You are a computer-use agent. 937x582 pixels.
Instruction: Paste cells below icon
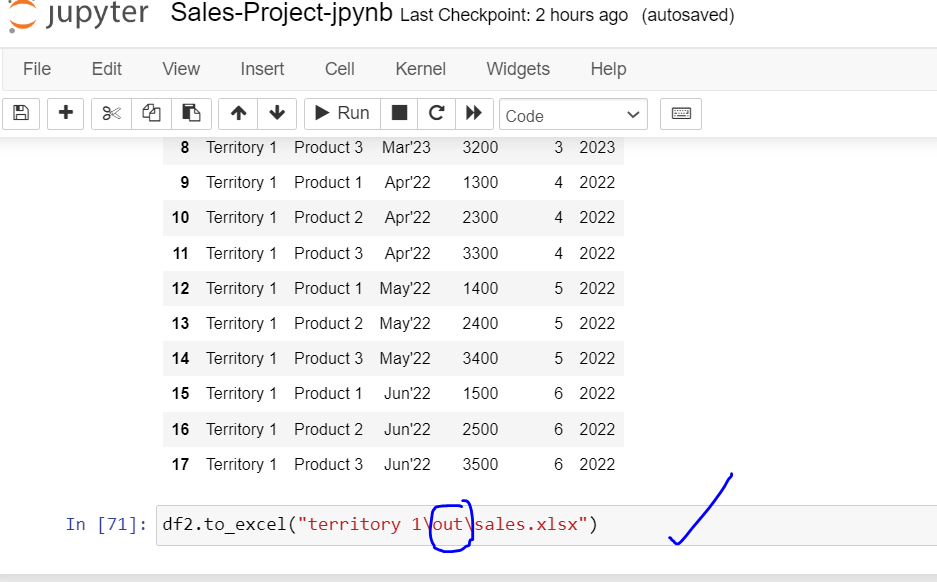click(x=191, y=113)
